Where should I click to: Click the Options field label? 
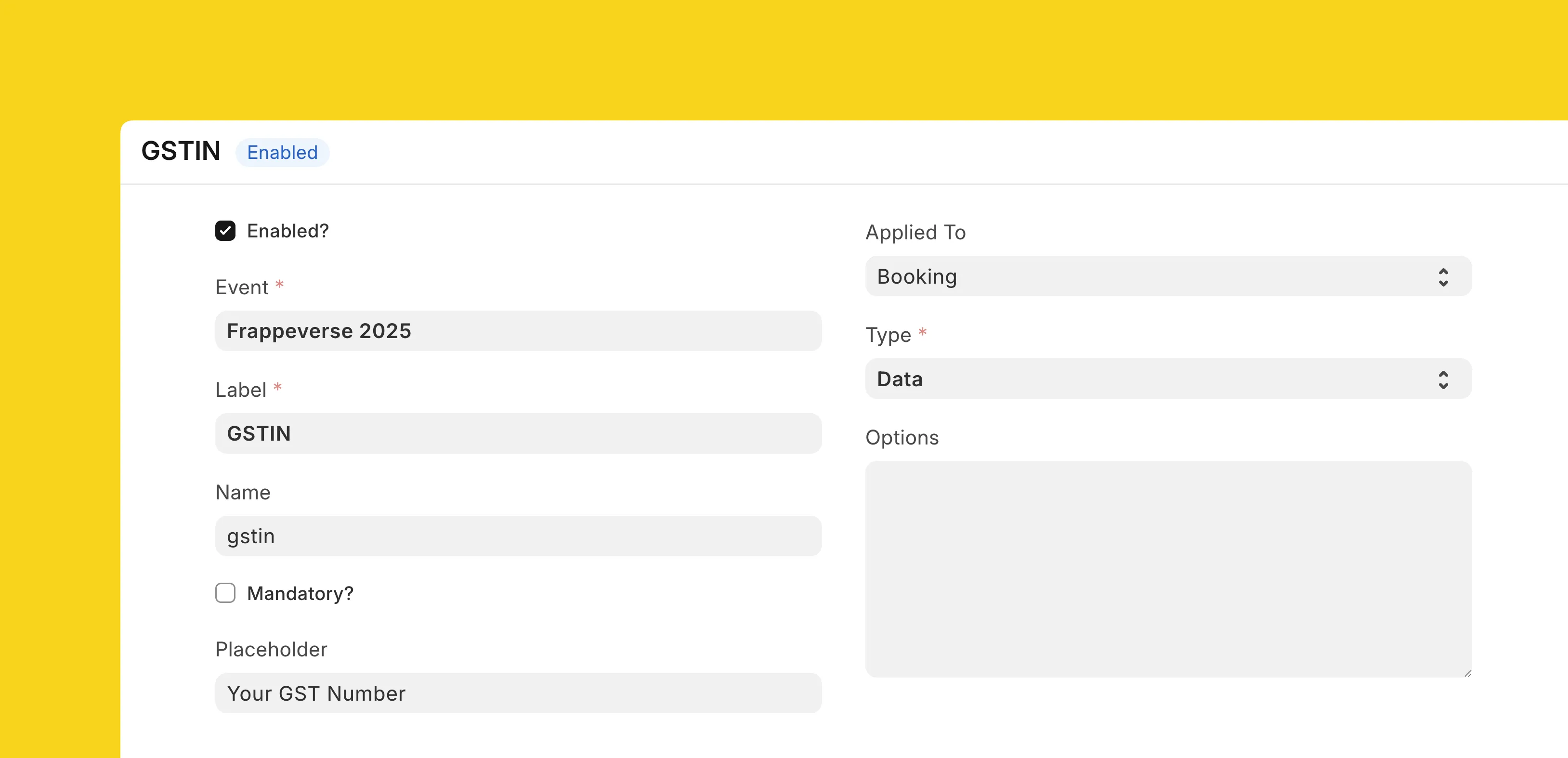tap(902, 438)
